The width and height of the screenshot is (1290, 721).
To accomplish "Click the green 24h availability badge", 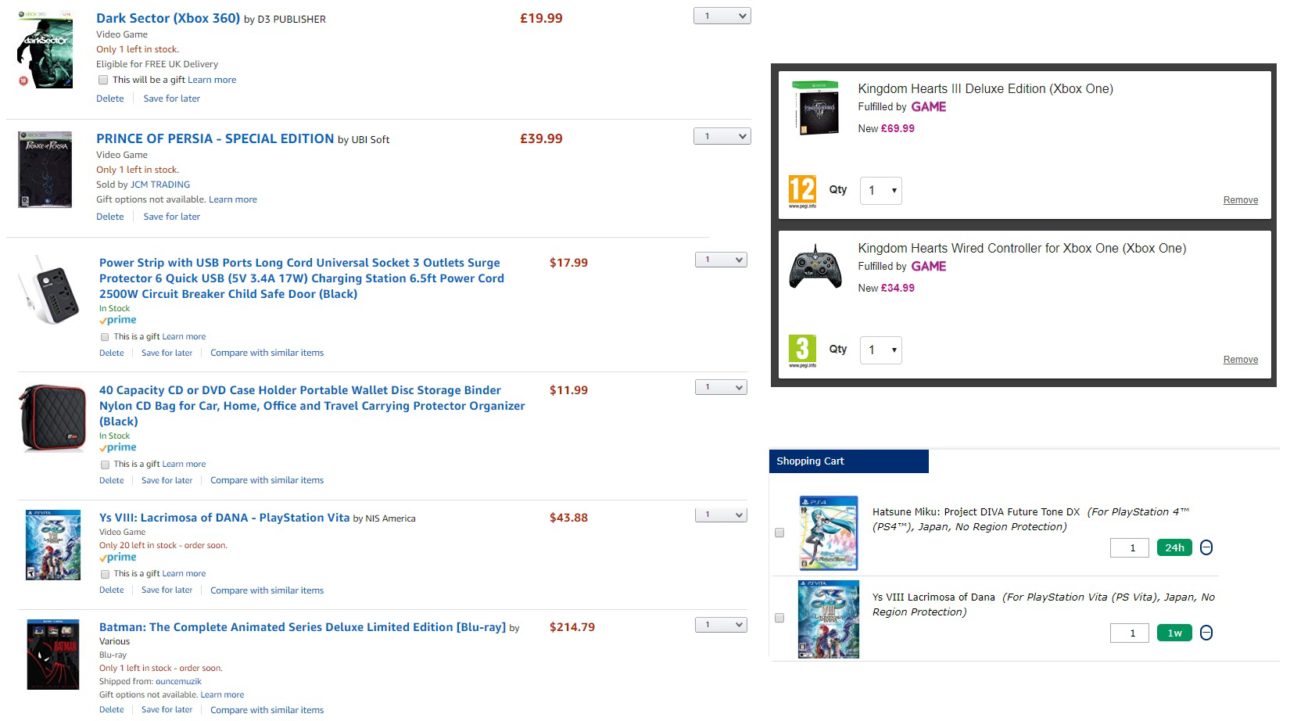I will [x=1174, y=548].
